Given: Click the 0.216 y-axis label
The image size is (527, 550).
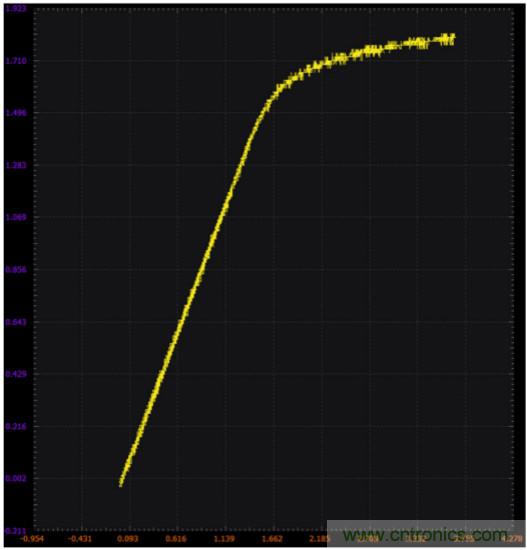Looking at the screenshot, I should pyautogui.click(x=16, y=427).
